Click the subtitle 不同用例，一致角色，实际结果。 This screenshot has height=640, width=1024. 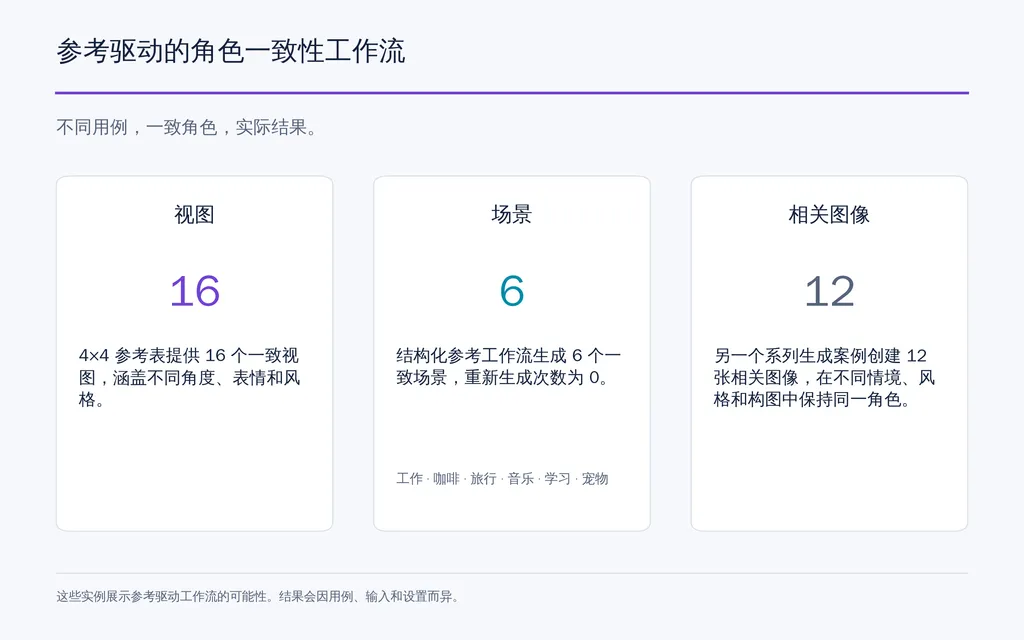click(187, 127)
